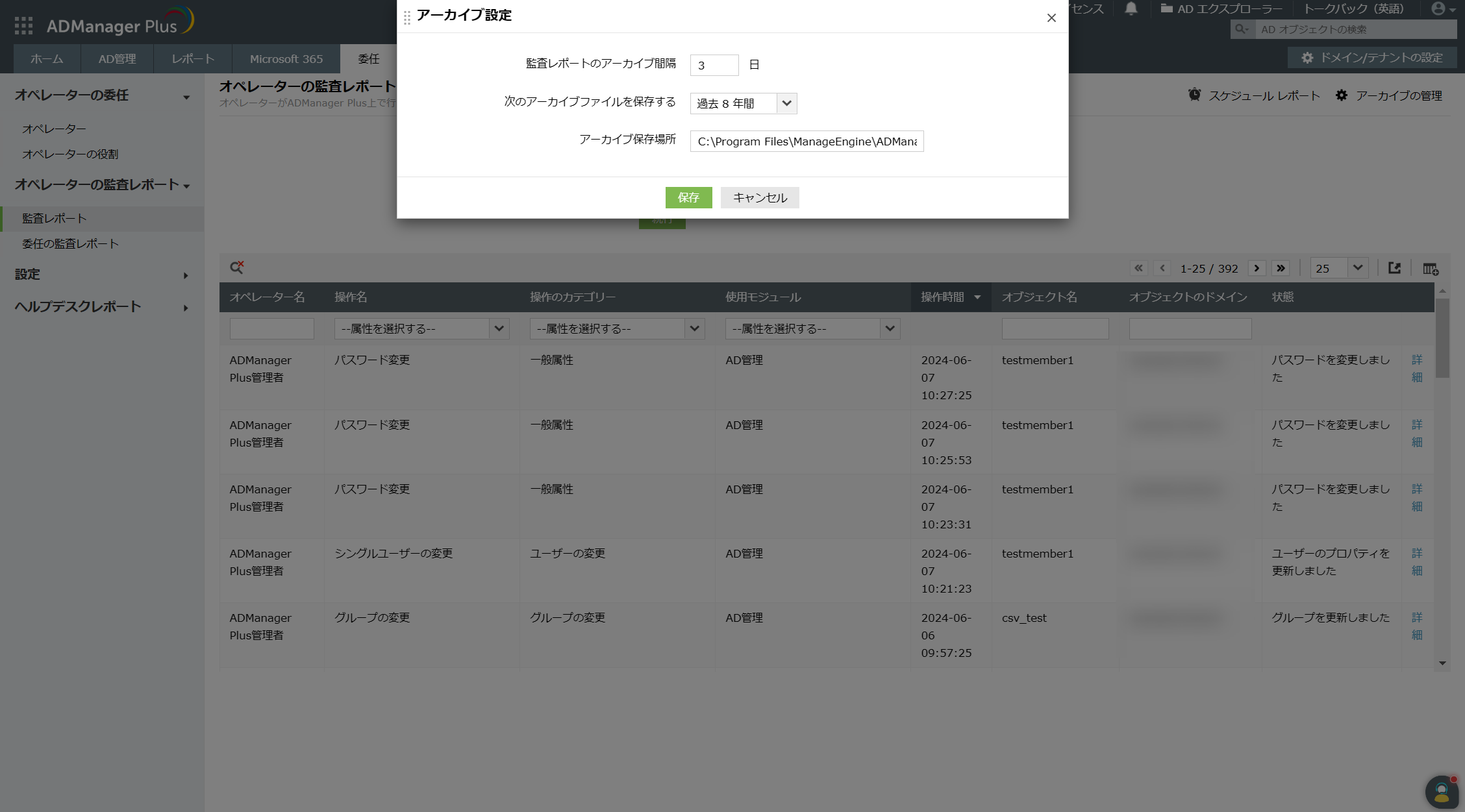Click the export report icon
The height and width of the screenshot is (812, 1465).
(x=1394, y=268)
